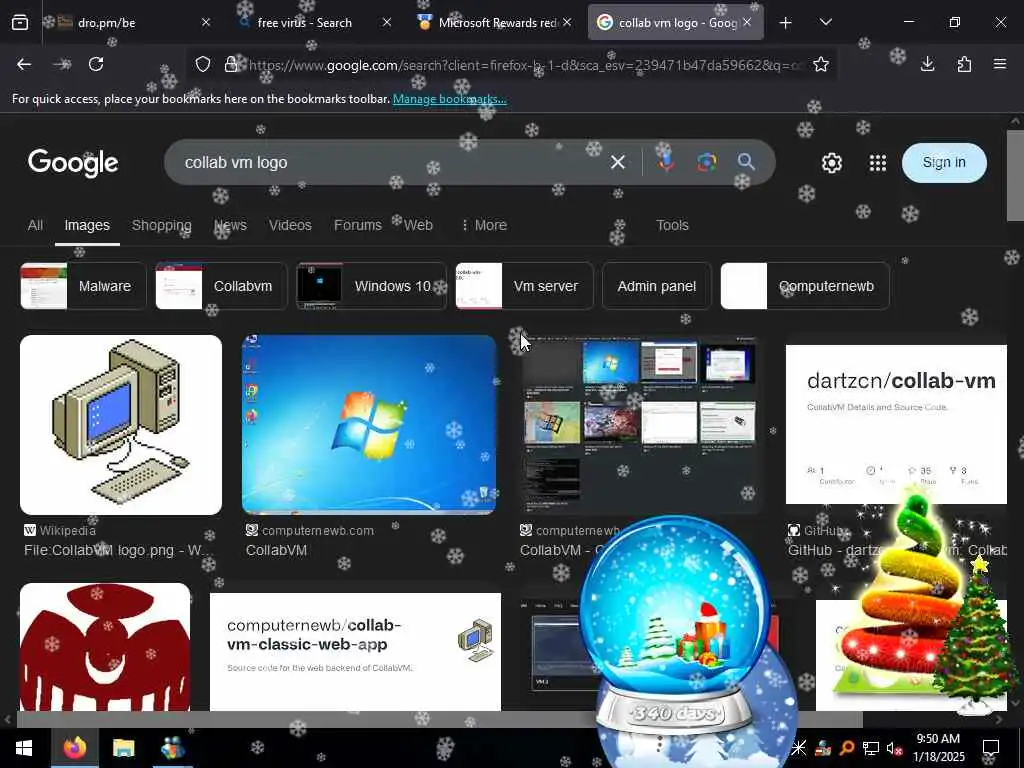The image size is (1024, 768).
Task: Bookmark this page with the star icon
Action: coord(821,64)
